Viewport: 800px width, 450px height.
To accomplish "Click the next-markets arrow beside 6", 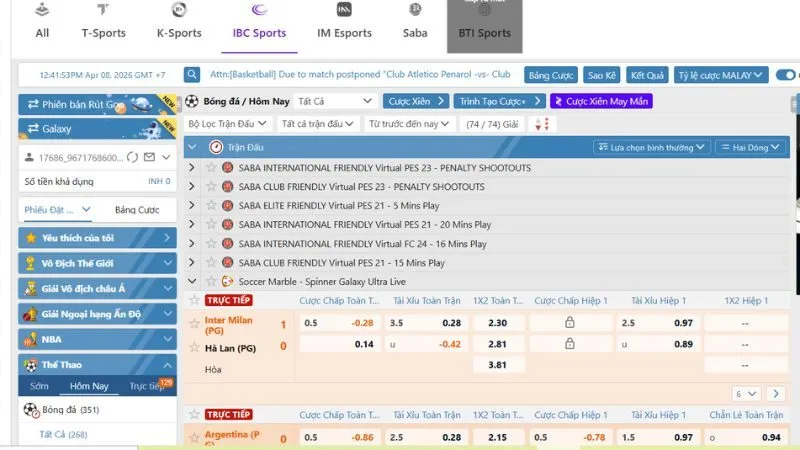I will (x=776, y=394).
